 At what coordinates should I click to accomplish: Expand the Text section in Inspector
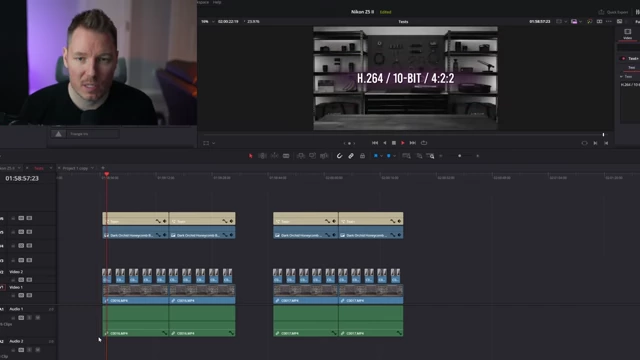[x=622, y=76]
